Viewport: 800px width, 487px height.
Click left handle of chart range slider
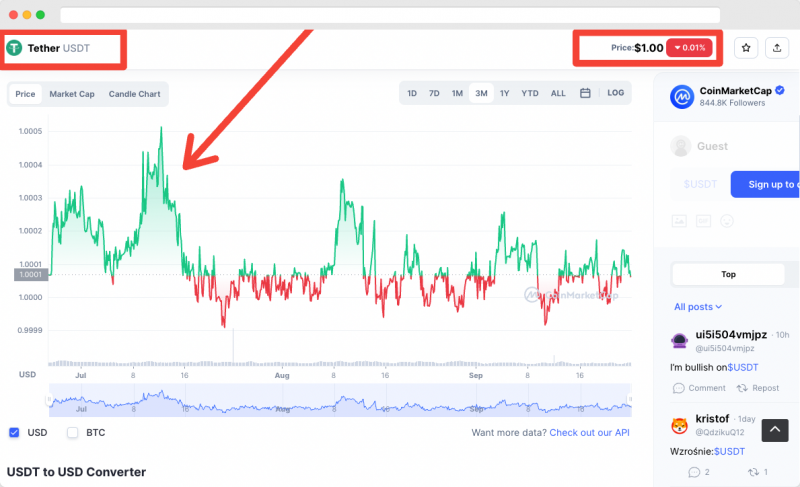pos(49,399)
